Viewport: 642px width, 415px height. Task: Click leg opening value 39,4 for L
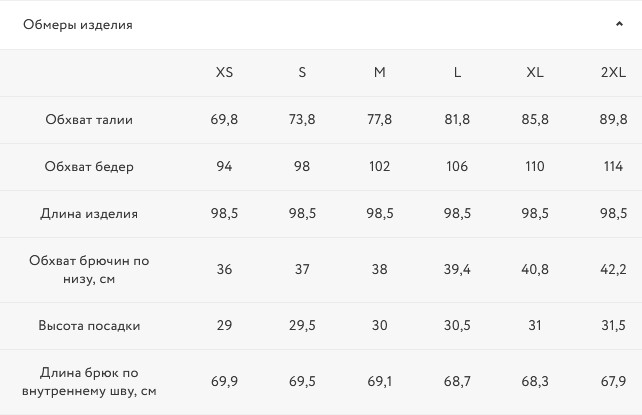[x=457, y=270]
